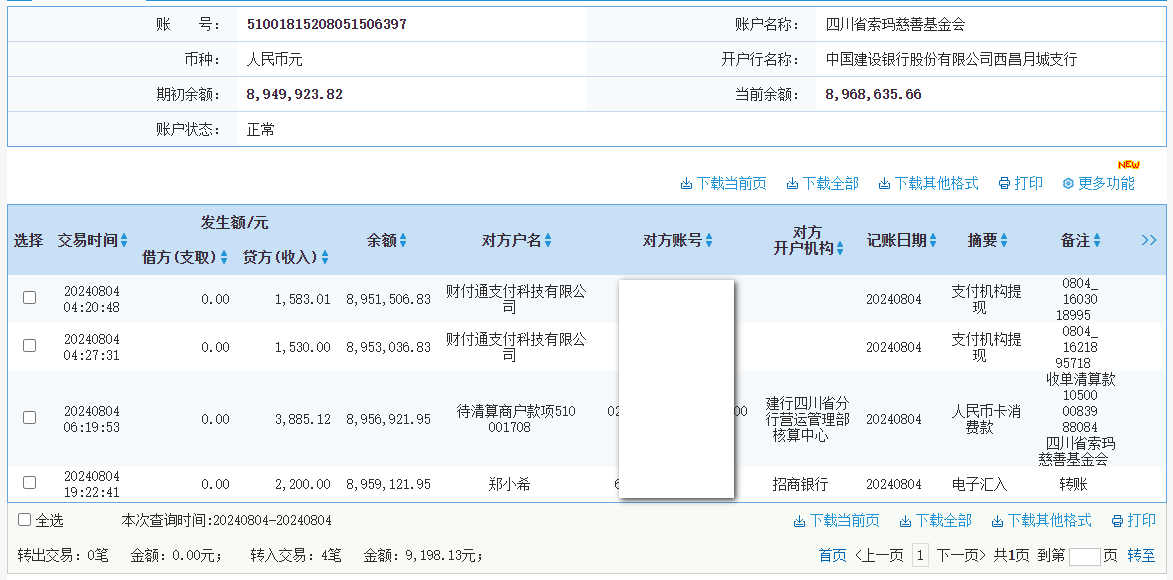Image resolution: width=1173 pixels, height=580 pixels.
Task: Click query time 20240804-20240804 text
Action: coord(273,520)
